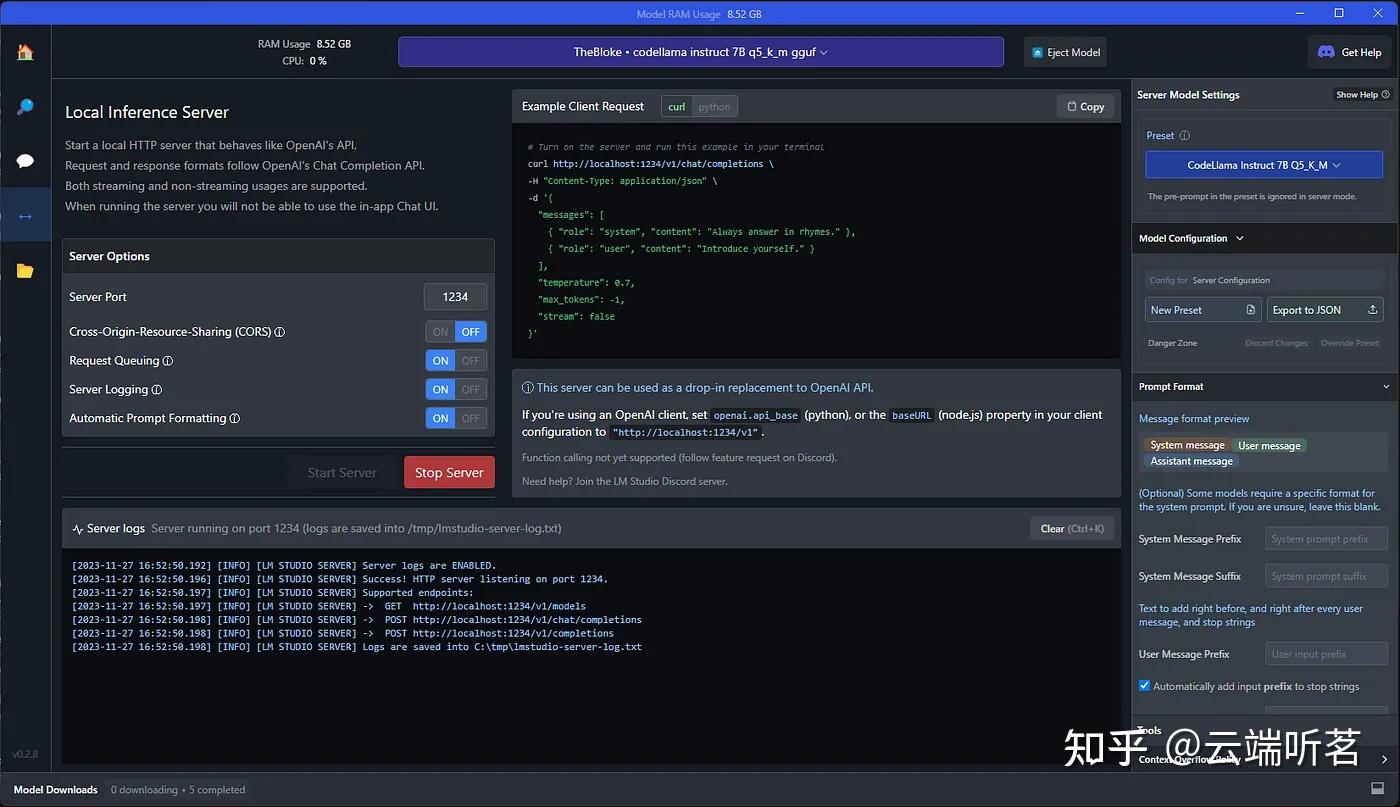This screenshot has height=807, width=1400.
Task: Click the Server Port input field
Action: [x=455, y=297]
